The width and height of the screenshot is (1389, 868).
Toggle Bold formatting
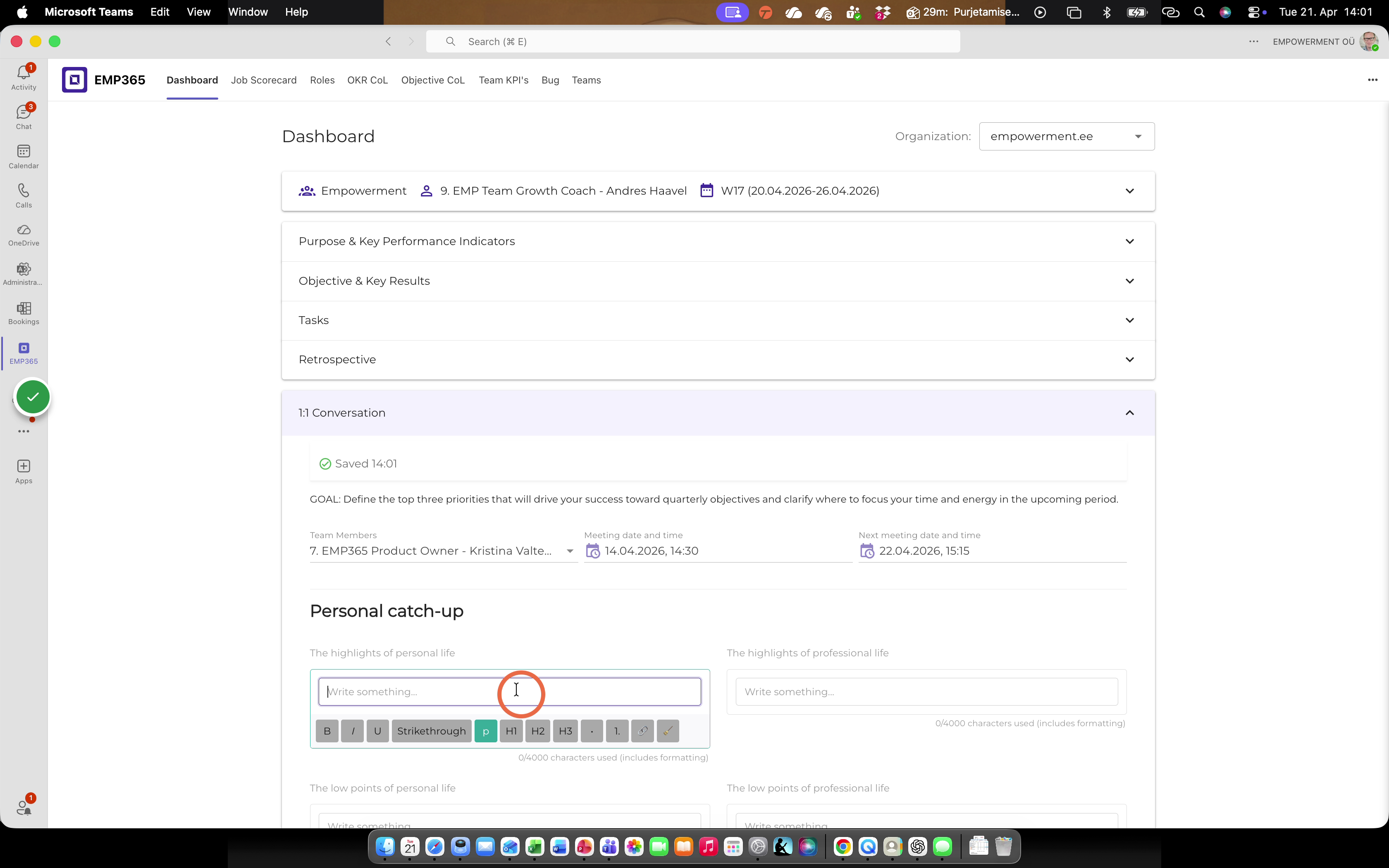(327, 731)
